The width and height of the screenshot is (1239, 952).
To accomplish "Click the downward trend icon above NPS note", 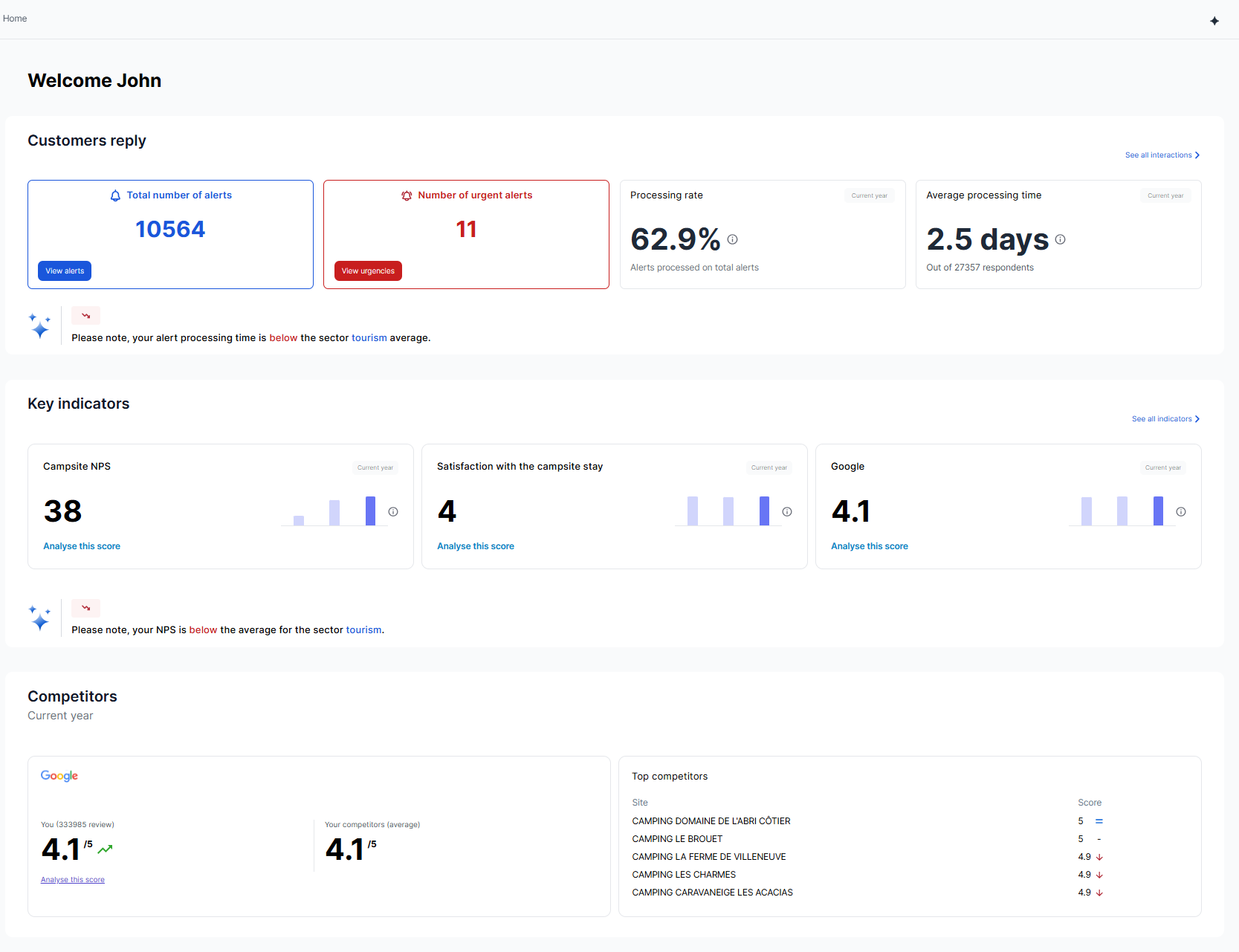I will [85, 608].
